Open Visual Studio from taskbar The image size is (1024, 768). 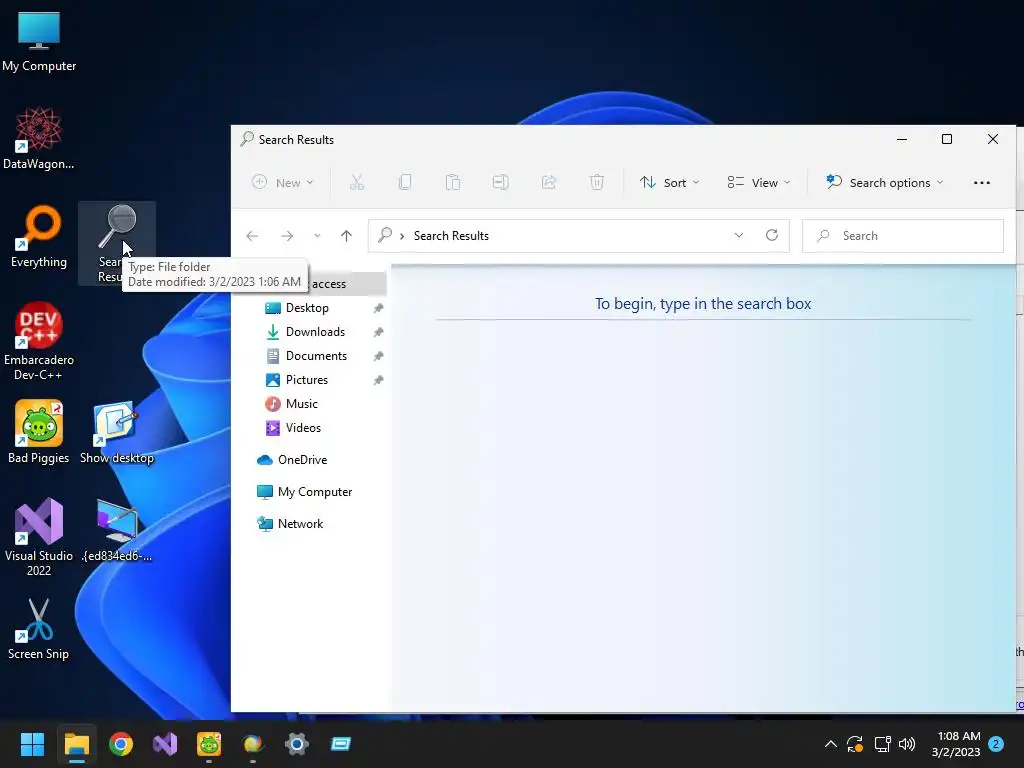point(165,744)
